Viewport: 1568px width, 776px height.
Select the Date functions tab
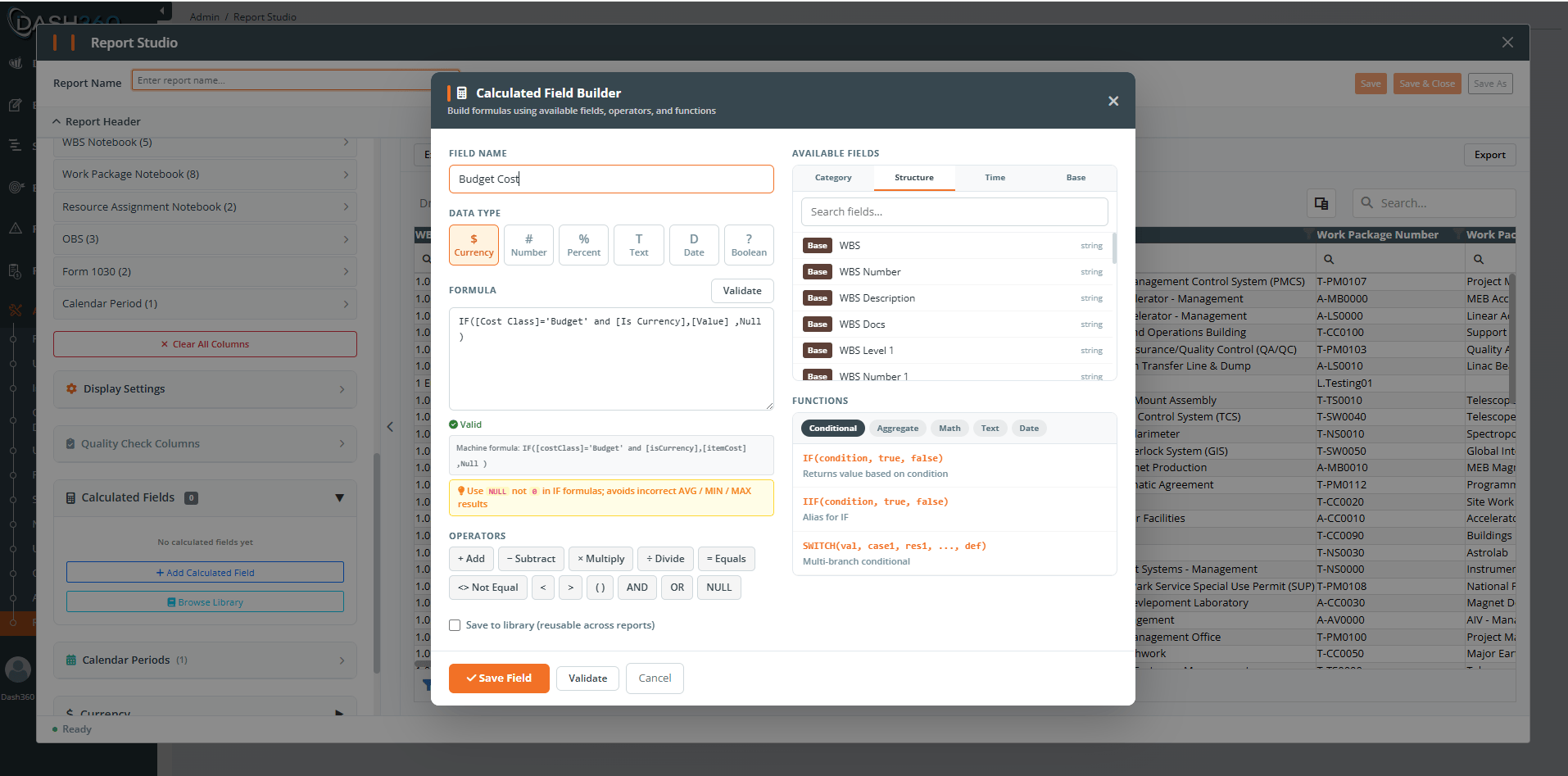click(1029, 429)
